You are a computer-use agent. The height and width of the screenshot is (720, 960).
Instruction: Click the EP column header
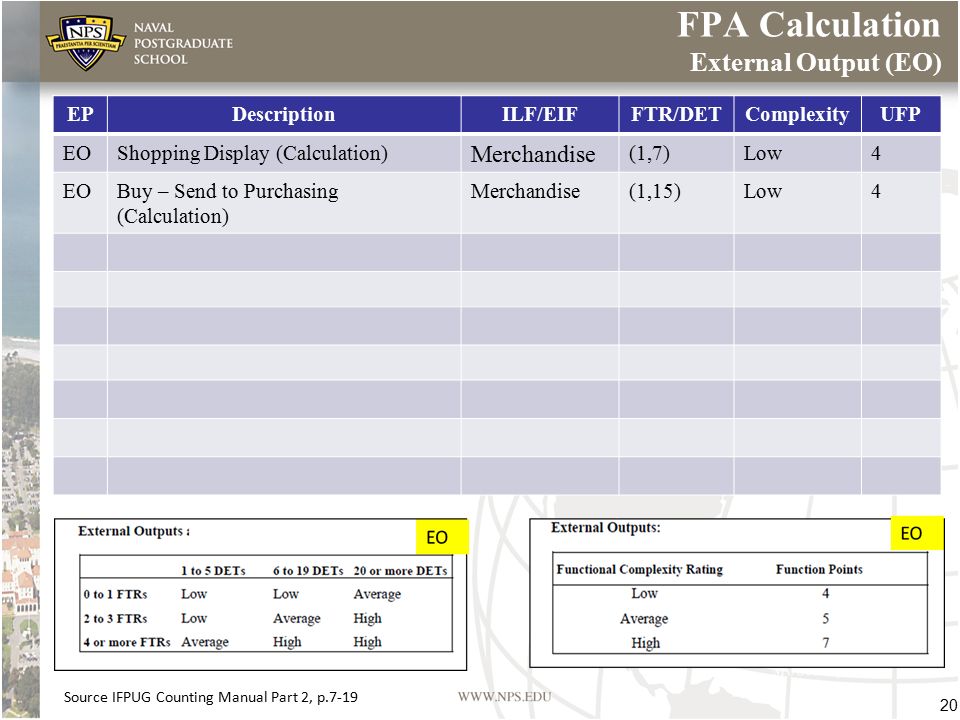80,114
